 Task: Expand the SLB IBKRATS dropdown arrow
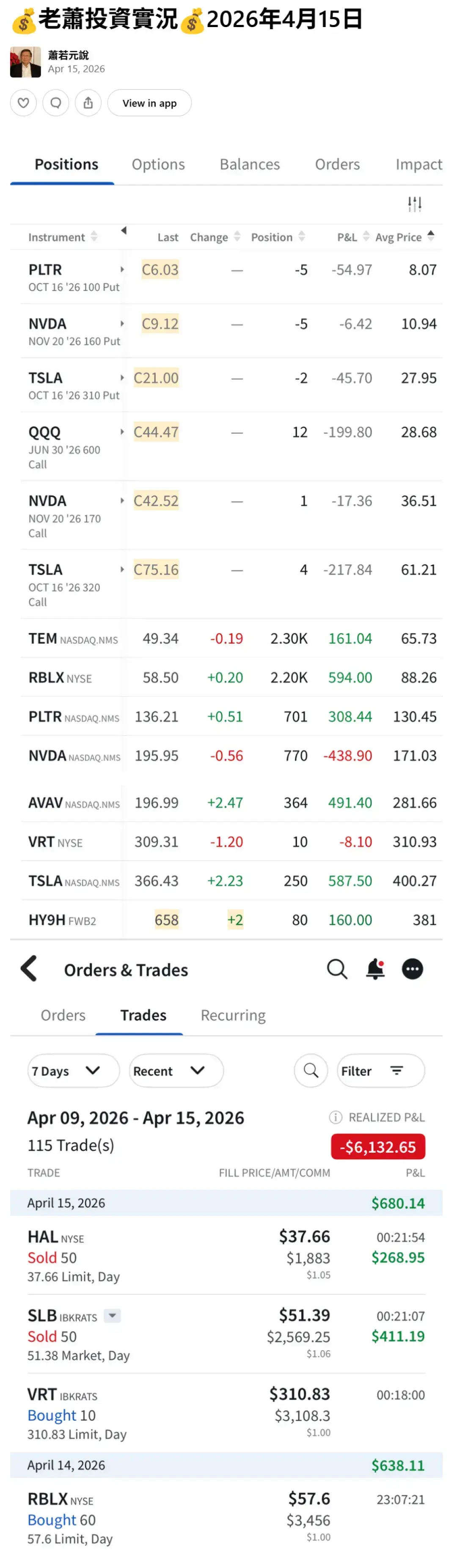112,1316
